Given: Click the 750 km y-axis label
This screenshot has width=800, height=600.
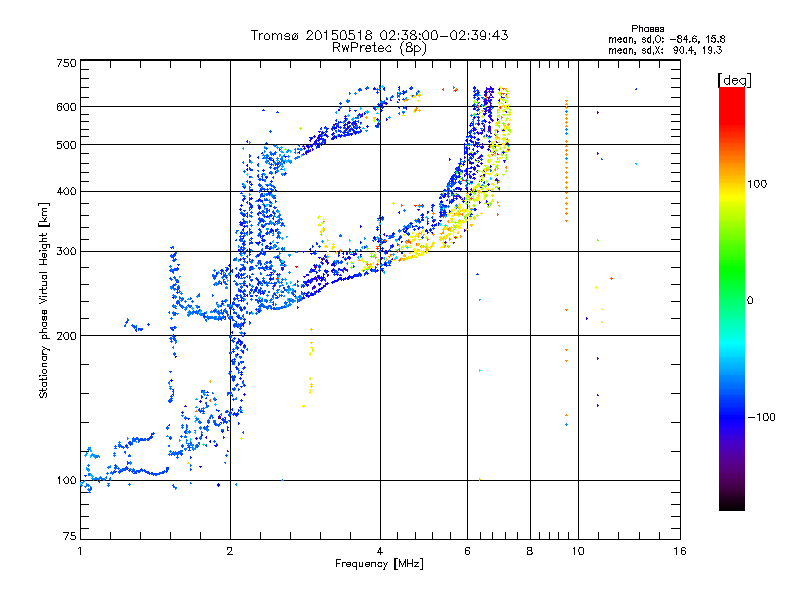Looking at the screenshot, I should coord(66,63).
